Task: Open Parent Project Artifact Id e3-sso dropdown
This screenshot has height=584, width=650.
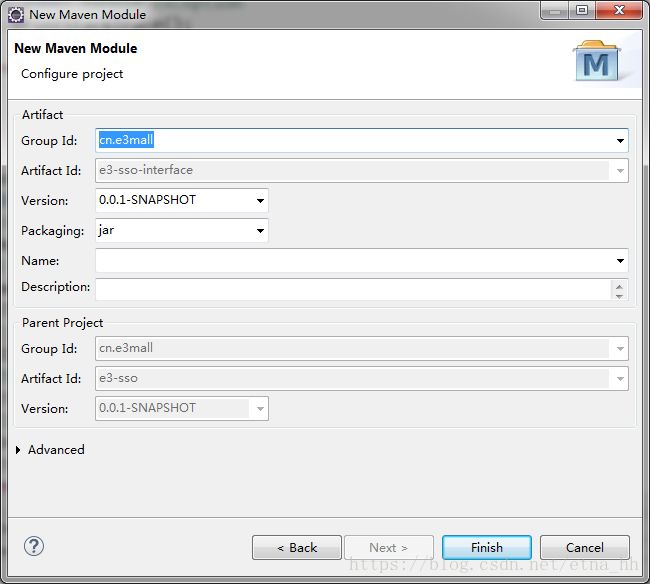Action: 620,379
